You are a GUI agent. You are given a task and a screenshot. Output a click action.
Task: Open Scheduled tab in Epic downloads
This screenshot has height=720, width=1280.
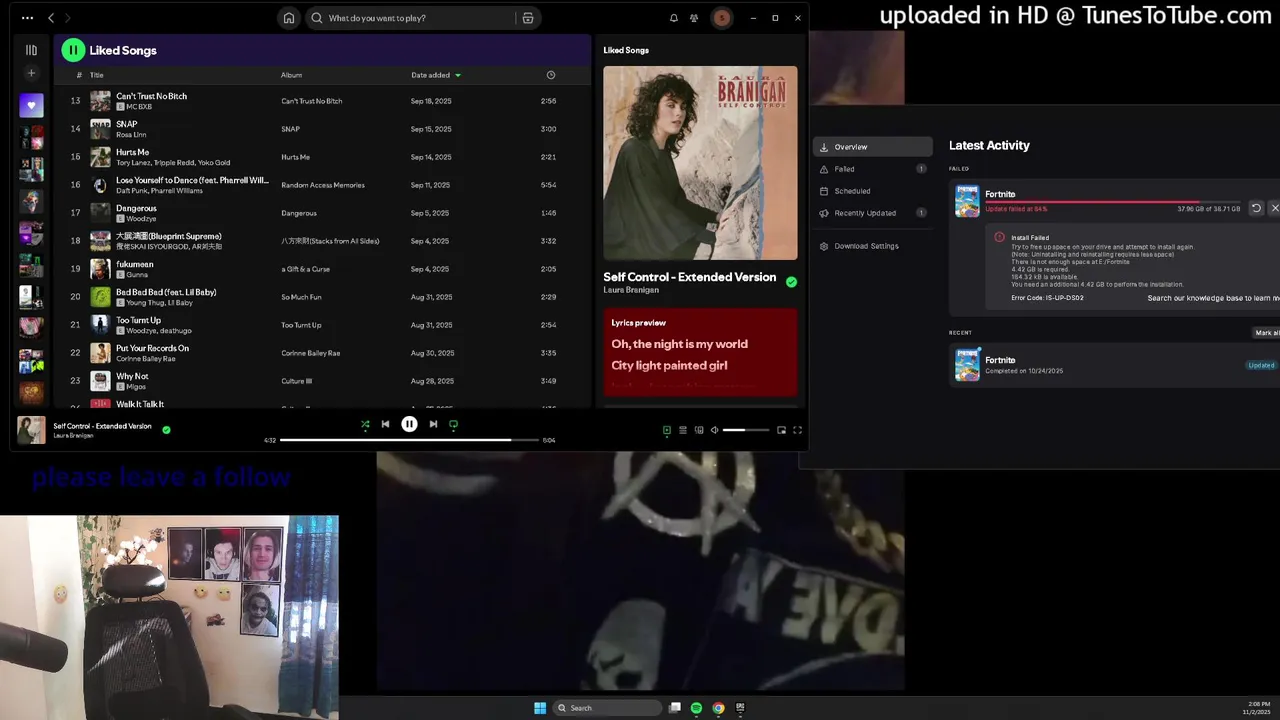click(x=873, y=191)
